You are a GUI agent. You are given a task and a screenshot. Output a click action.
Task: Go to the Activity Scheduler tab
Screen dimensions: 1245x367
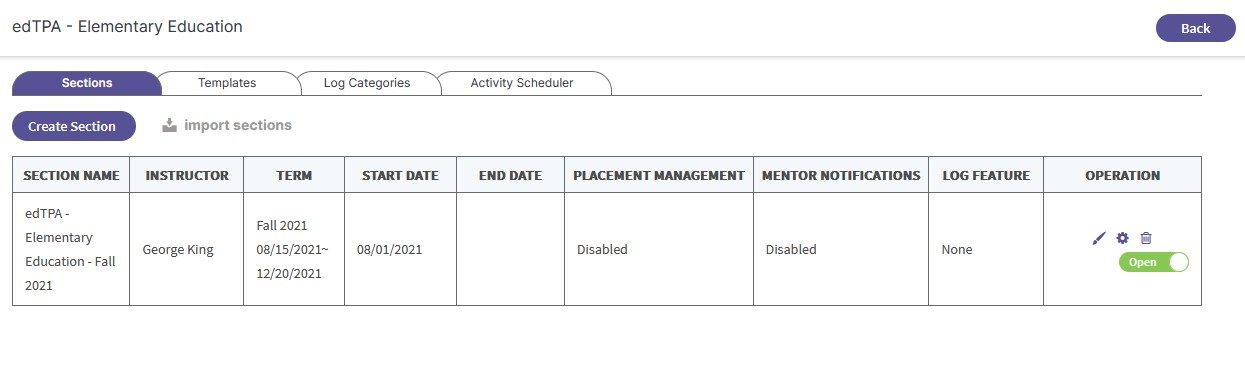tap(522, 83)
